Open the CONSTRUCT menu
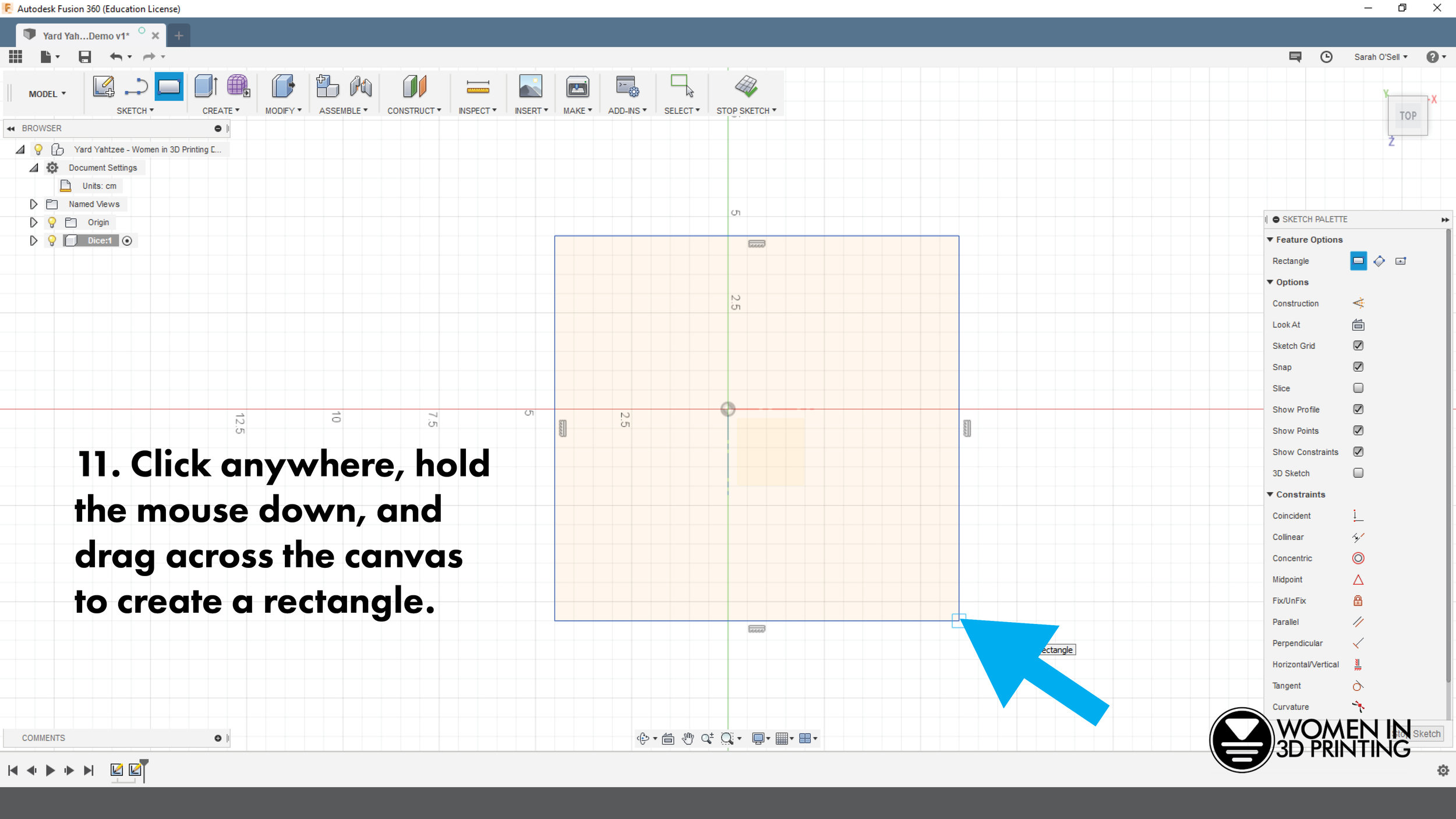1456x819 pixels. [x=414, y=111]
